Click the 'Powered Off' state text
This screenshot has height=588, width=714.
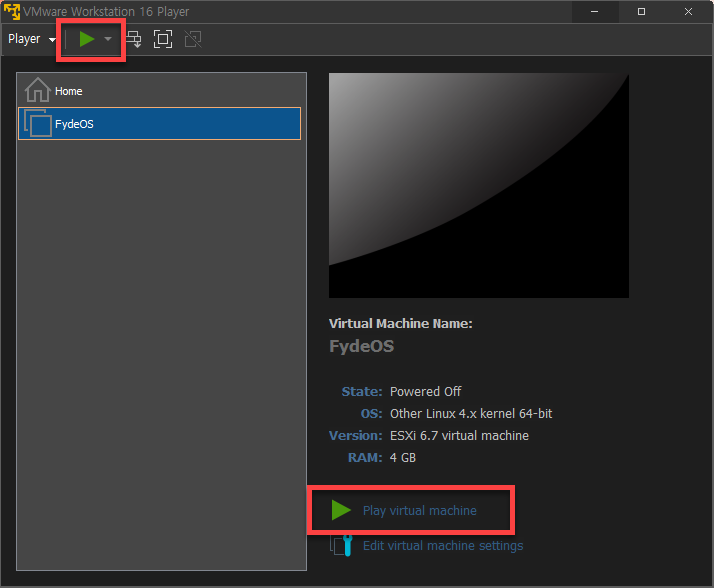tap(425, 392)
